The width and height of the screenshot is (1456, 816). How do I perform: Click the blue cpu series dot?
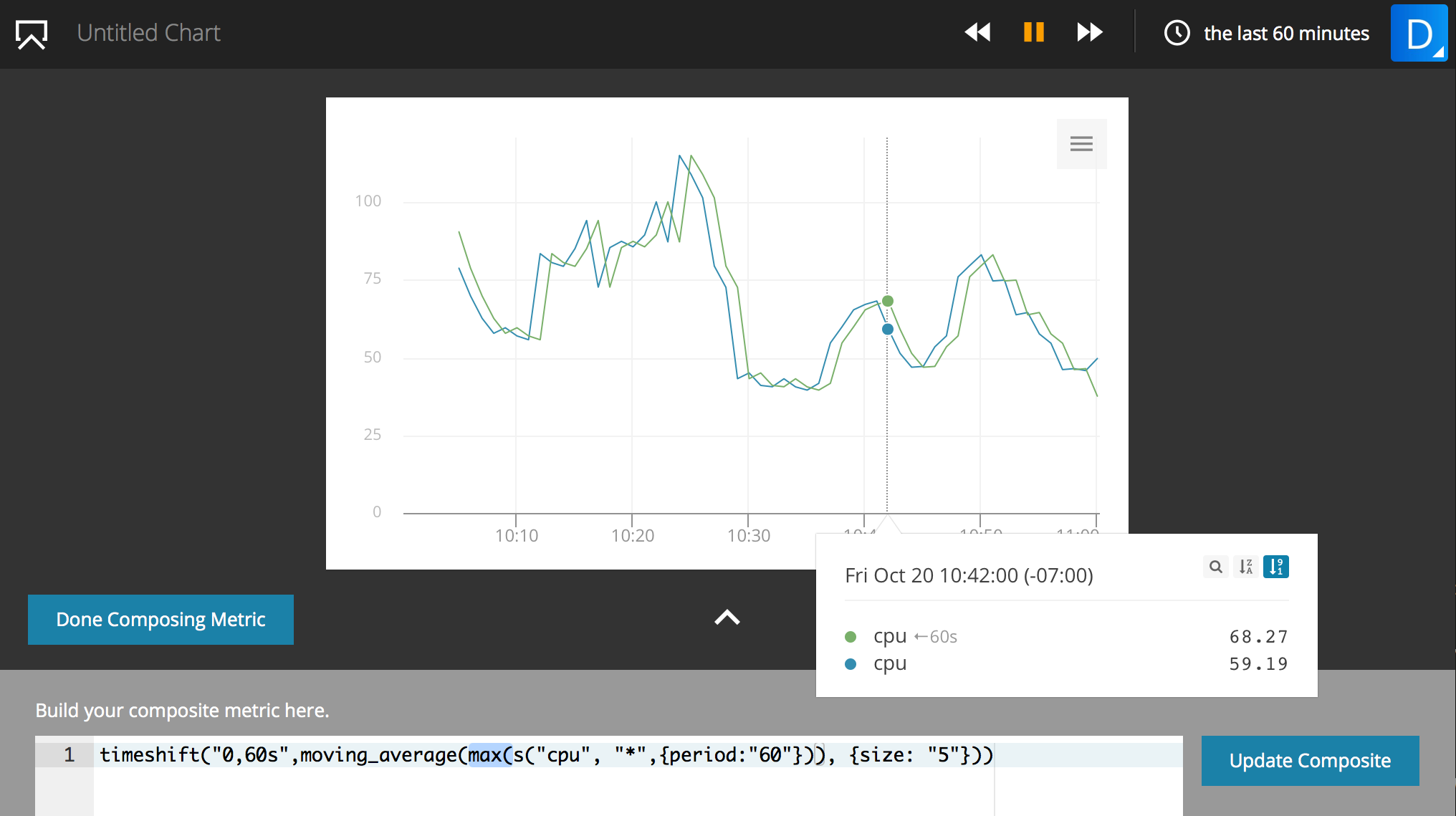click(x=851, y=664)
